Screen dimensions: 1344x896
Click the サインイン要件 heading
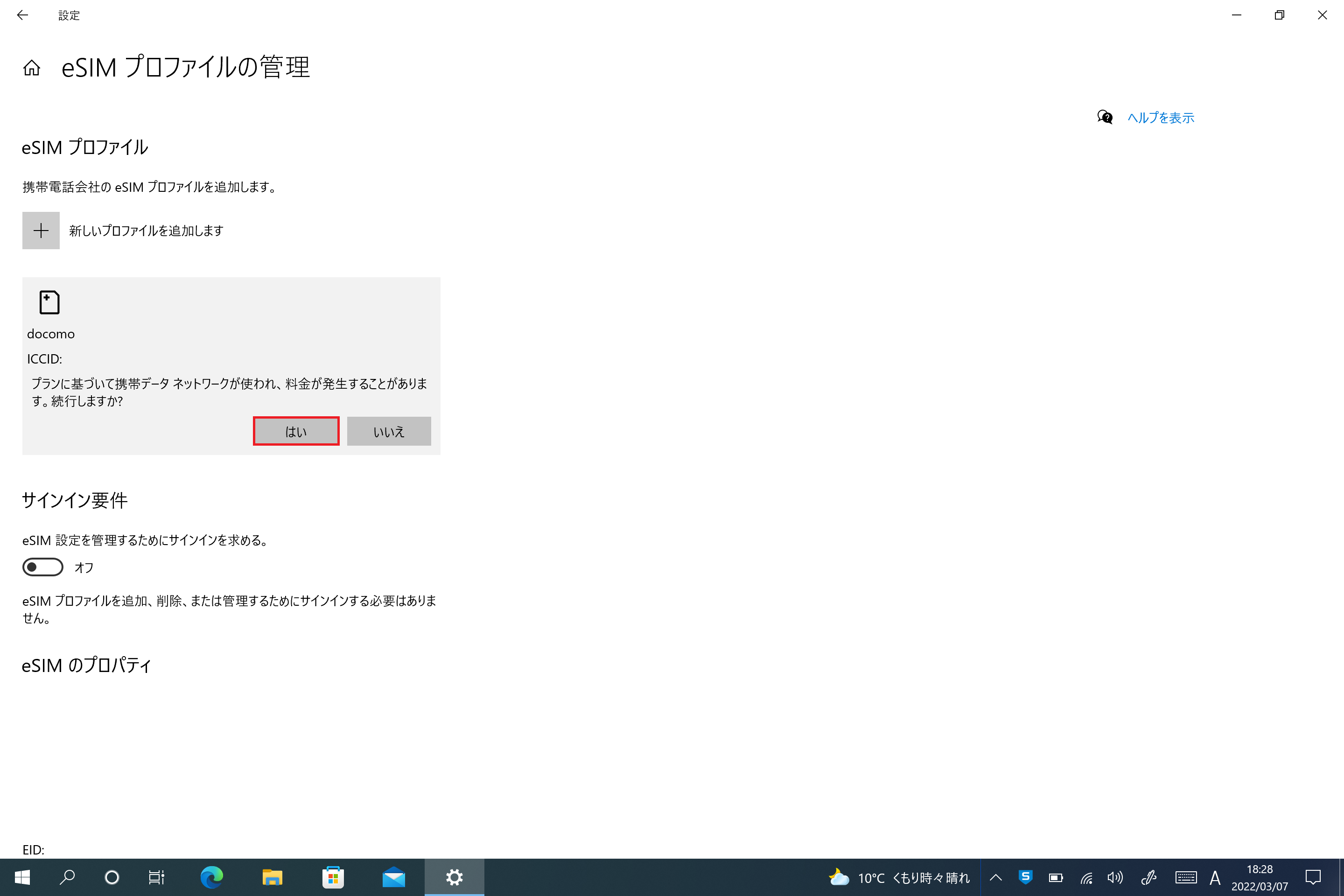[x=75, y=500]
